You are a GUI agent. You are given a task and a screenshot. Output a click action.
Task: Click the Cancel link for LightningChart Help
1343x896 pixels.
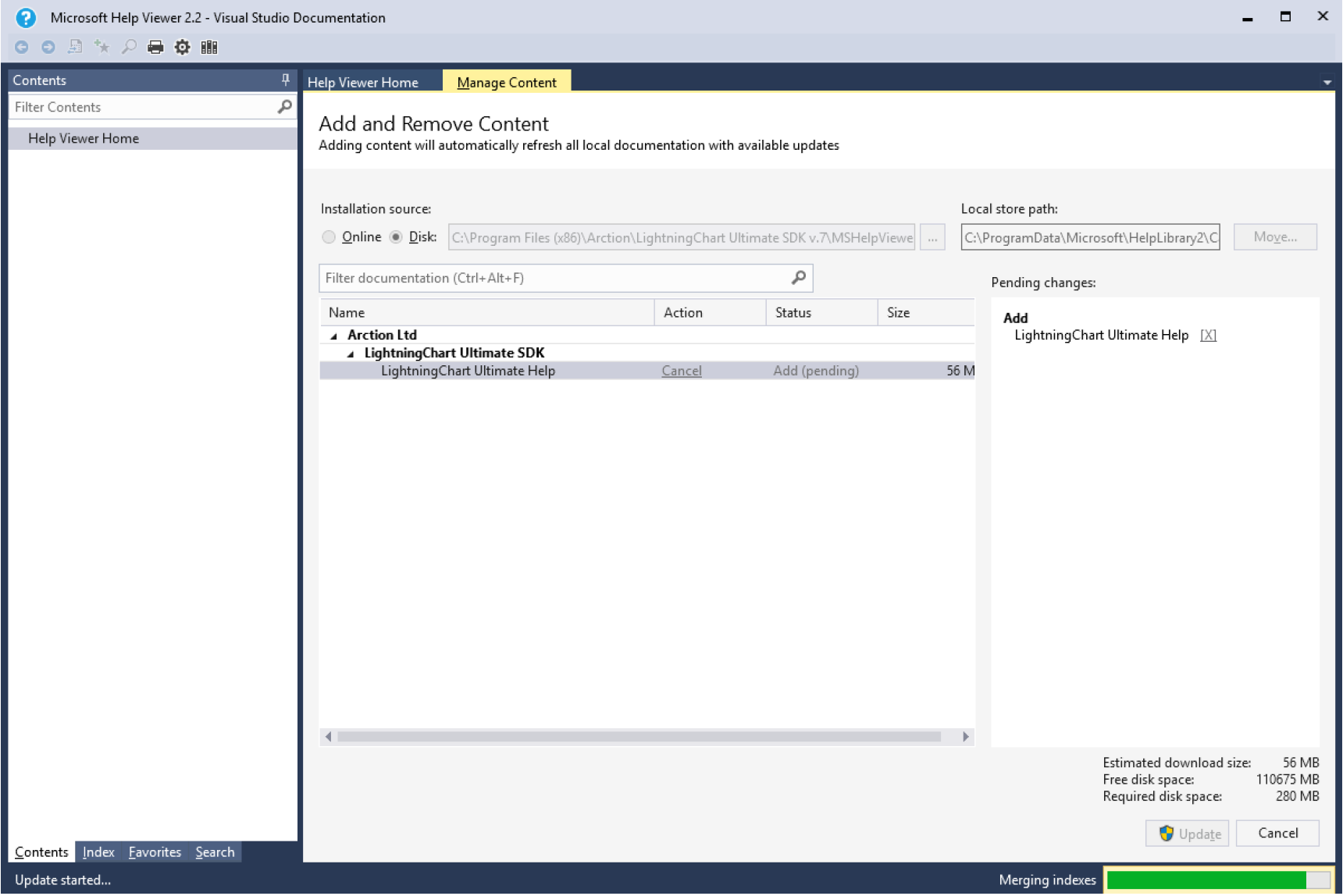click(x=681, y=372)
